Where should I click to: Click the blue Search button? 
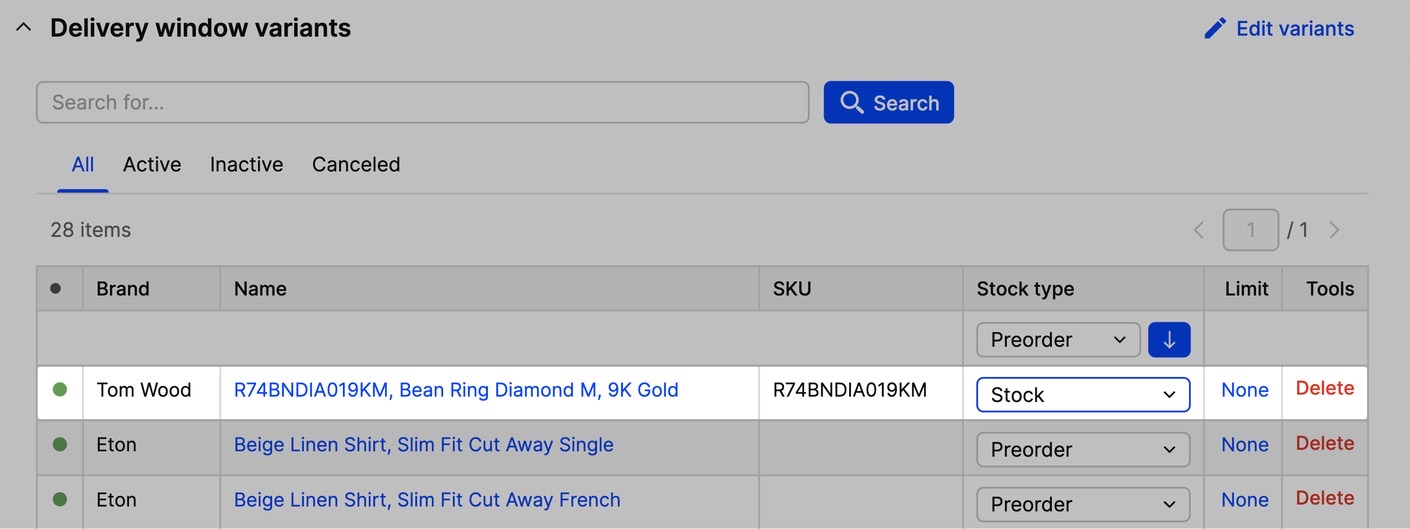889,102
